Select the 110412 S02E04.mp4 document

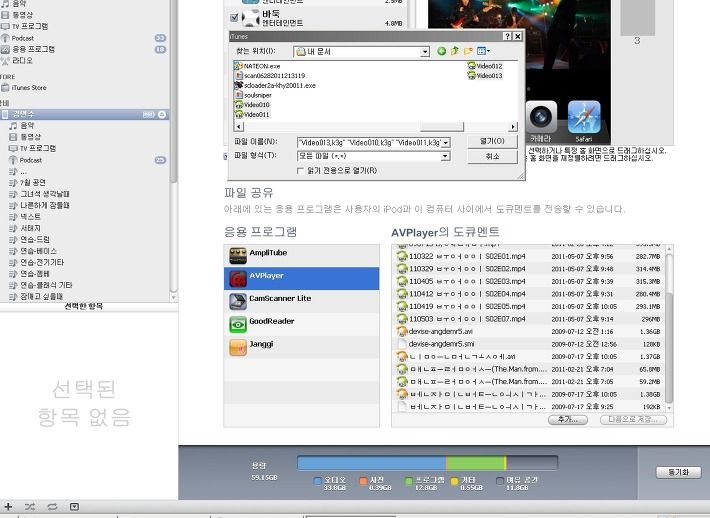pos(528,294)
